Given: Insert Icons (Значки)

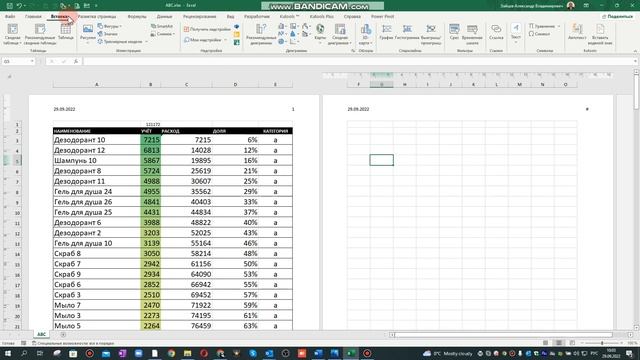Looking at the screenshot, I should [x=108, y=34].
